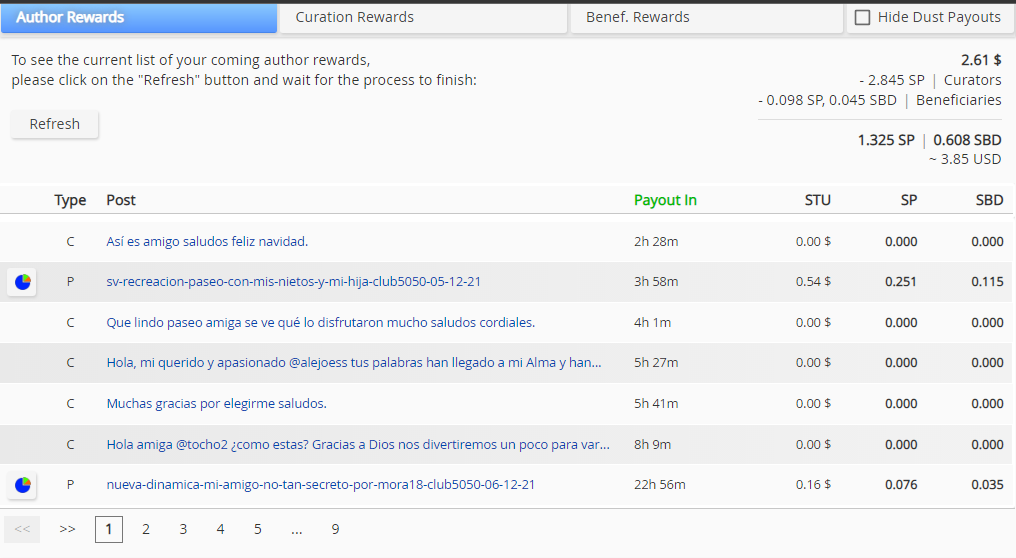Click the SBD value '0.035'
Viewport: 1016px width, 558px height.
click(987, 485)
